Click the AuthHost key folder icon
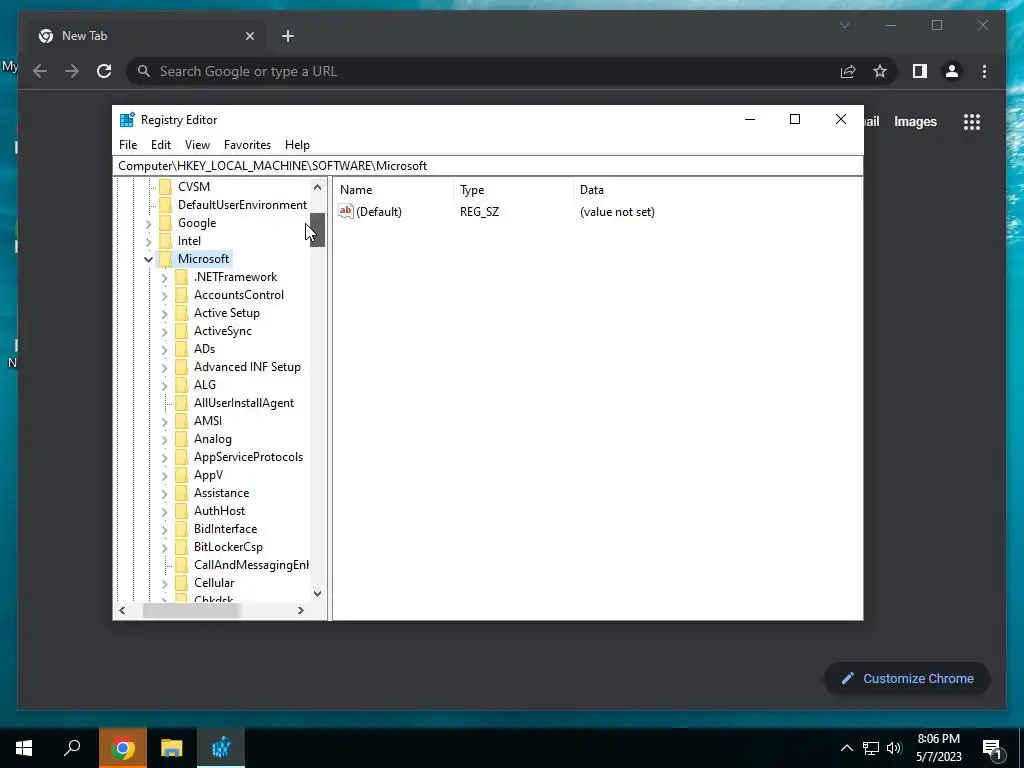This screenshot has width=1024, height=768. (x=182, y=511)
